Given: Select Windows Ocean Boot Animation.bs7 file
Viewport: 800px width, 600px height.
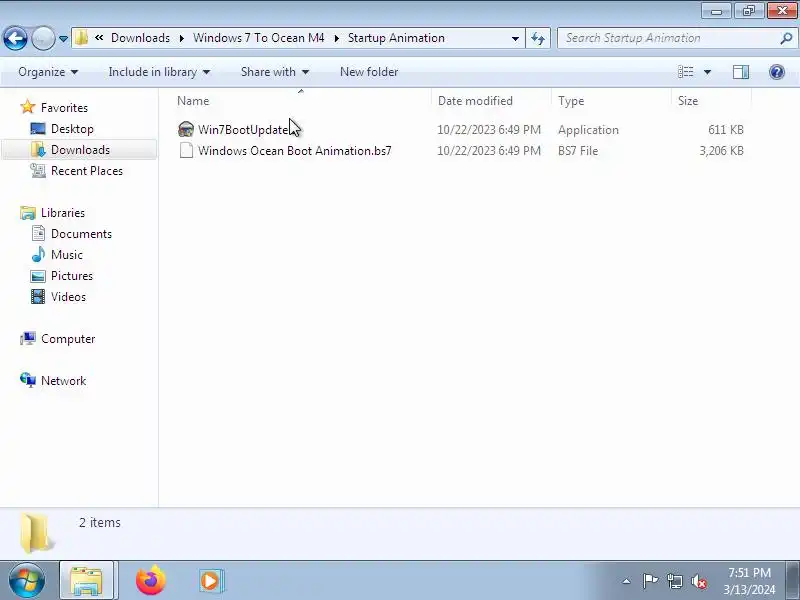Looking at the screenshot, I should tap(294, 151).
